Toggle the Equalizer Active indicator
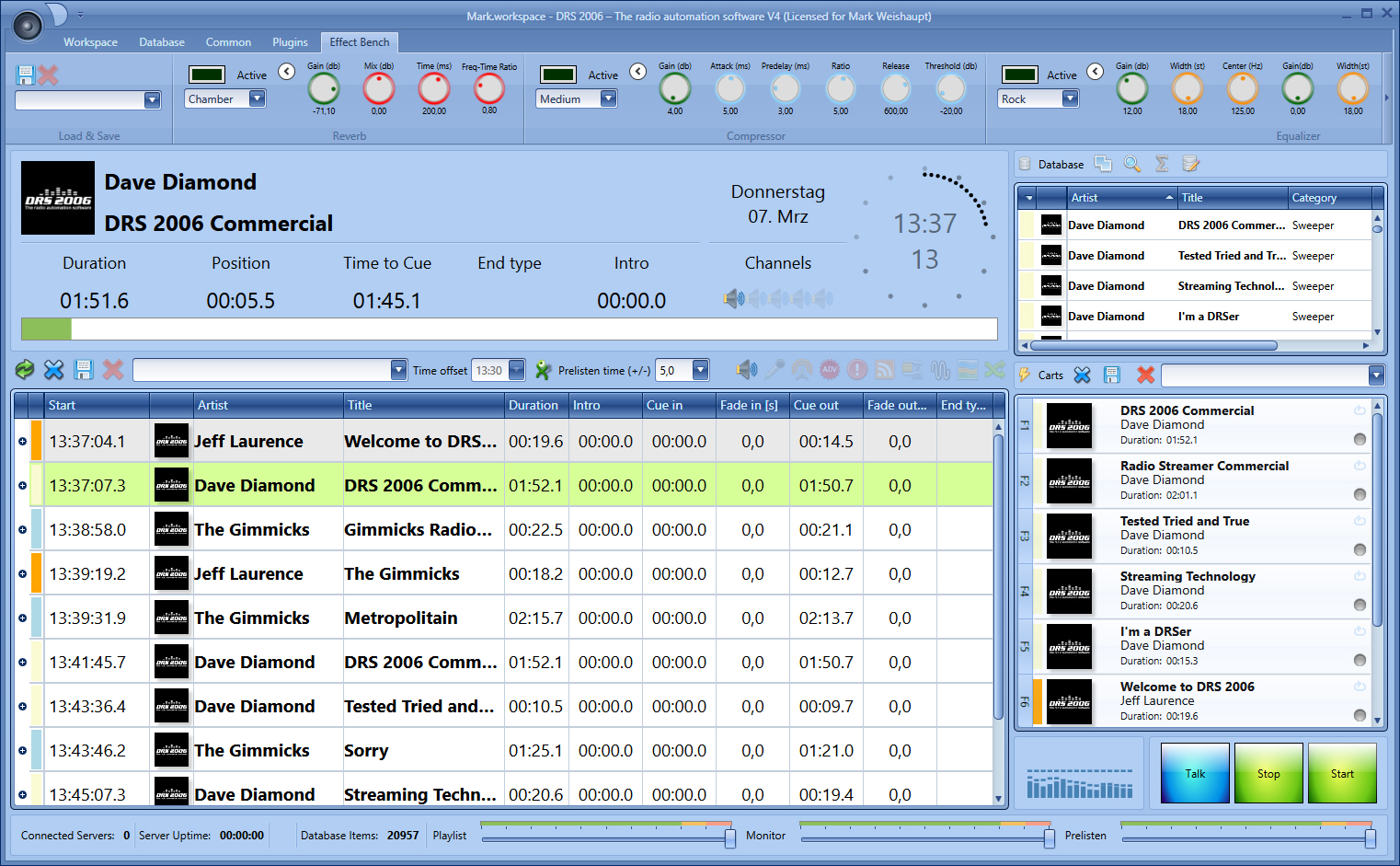The image size is (1400, 866). click(1019, 75)
